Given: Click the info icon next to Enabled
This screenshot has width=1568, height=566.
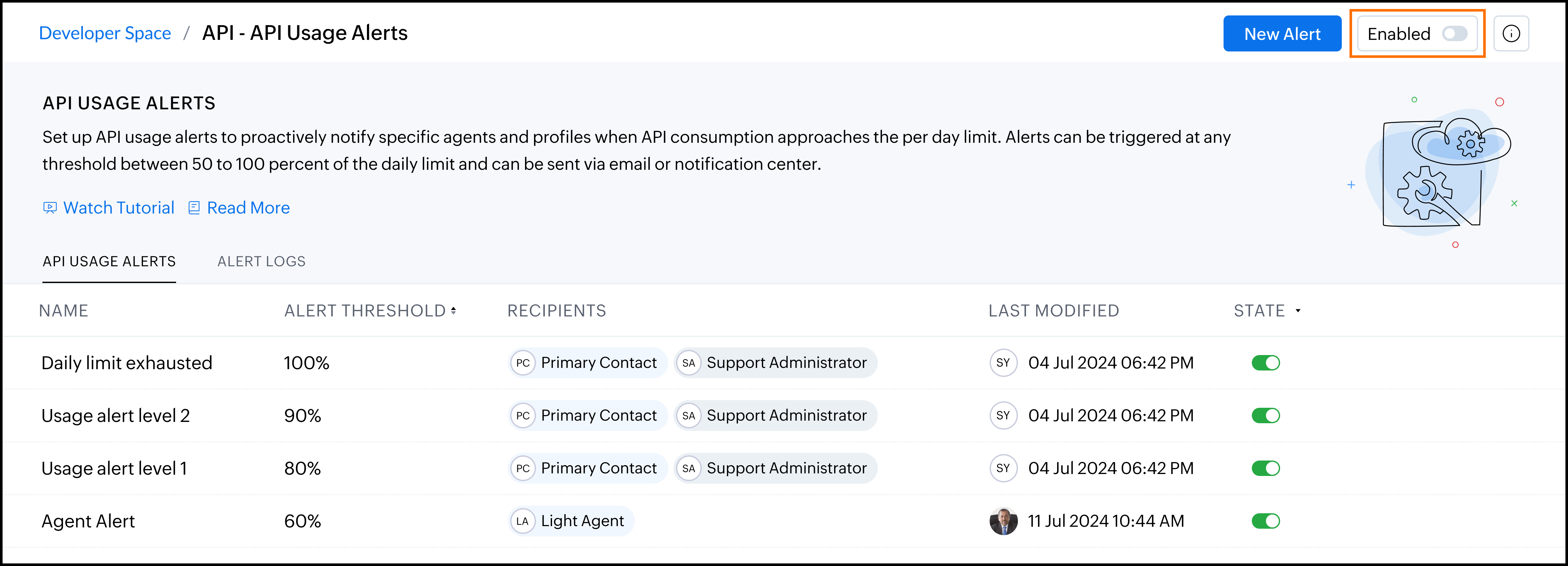Looking at the screenshot, I should coord(1511,33).
